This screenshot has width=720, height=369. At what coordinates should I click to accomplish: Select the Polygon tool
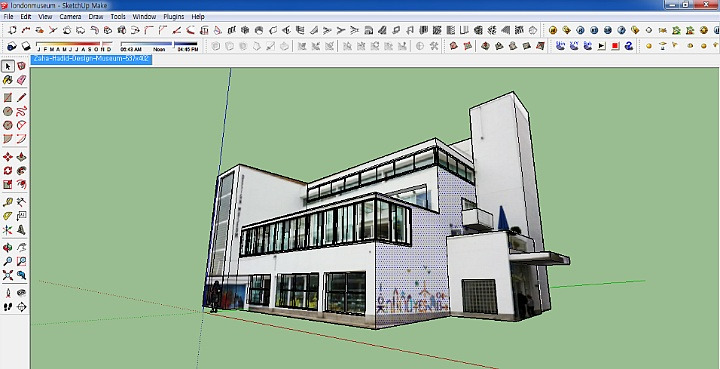8,125
